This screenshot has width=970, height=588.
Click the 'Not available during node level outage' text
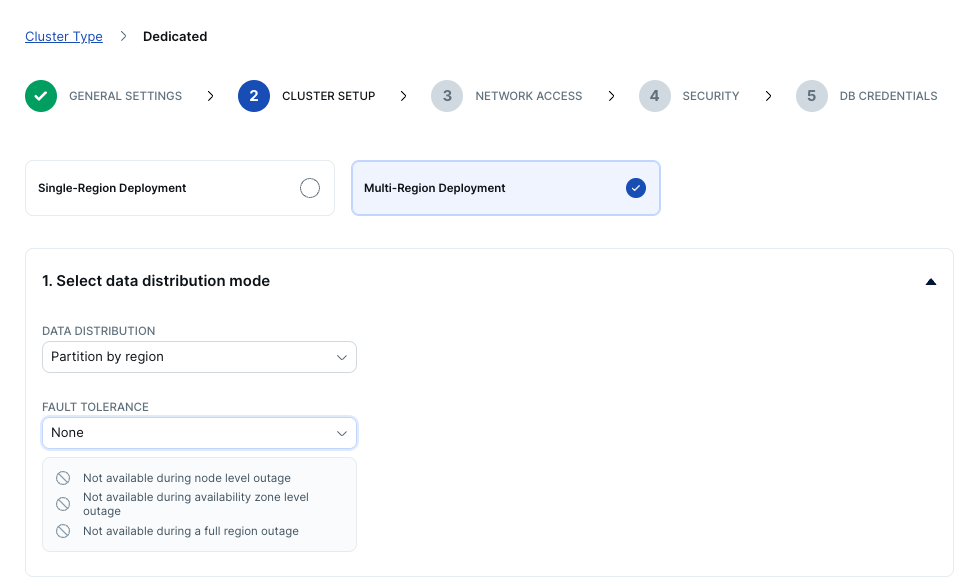pyautogui.click(x=187, y=478)
